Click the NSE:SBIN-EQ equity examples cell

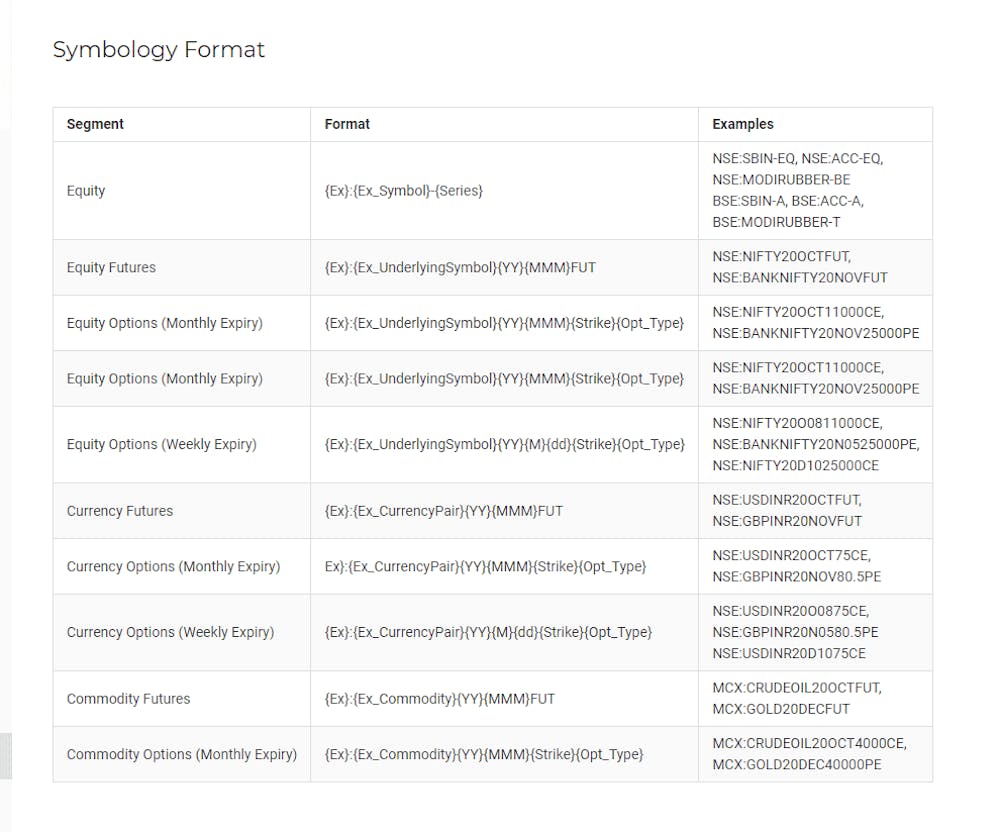coord(797,190)
